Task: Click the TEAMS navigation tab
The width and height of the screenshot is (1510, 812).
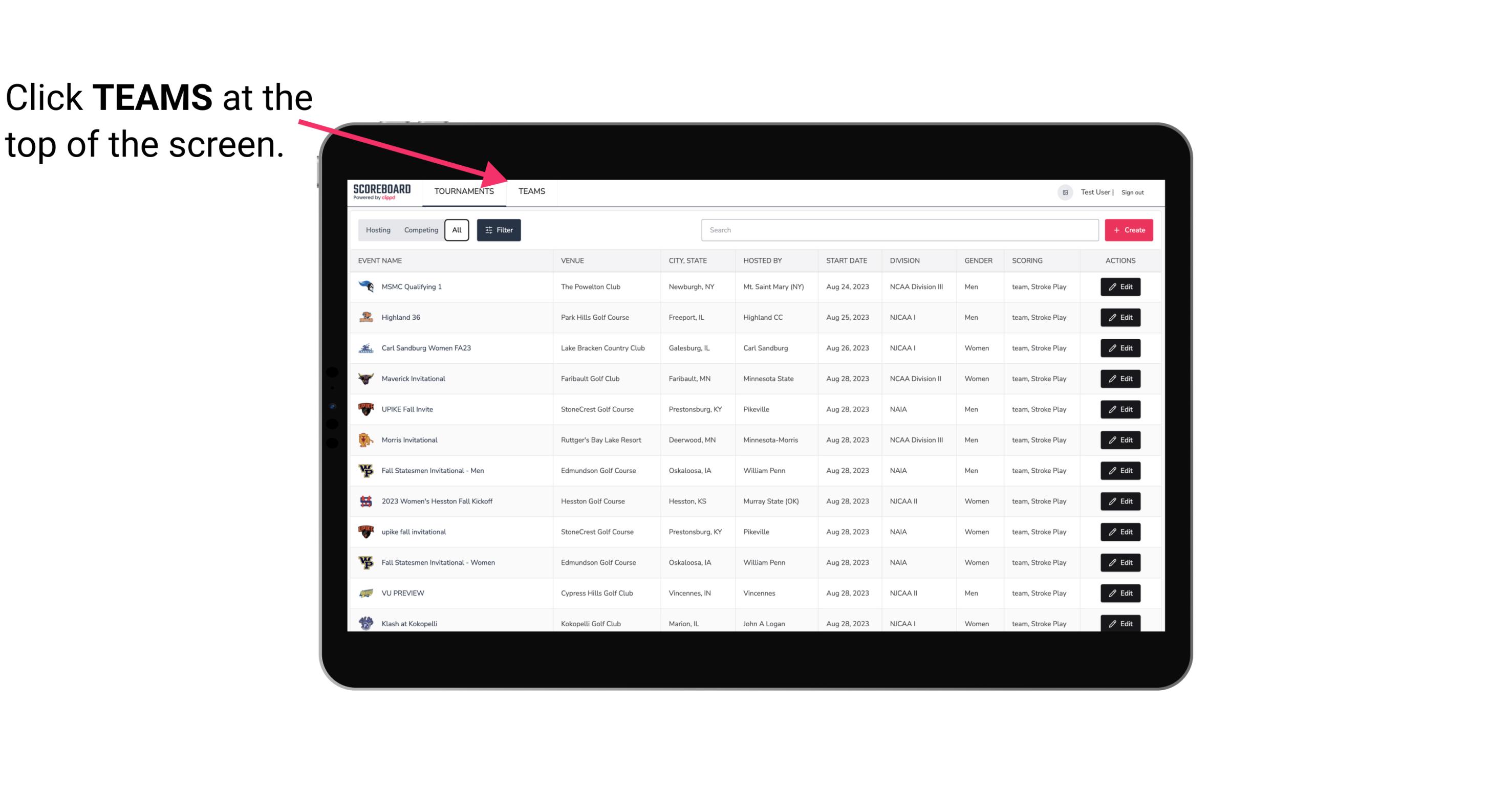Action: 531,191
